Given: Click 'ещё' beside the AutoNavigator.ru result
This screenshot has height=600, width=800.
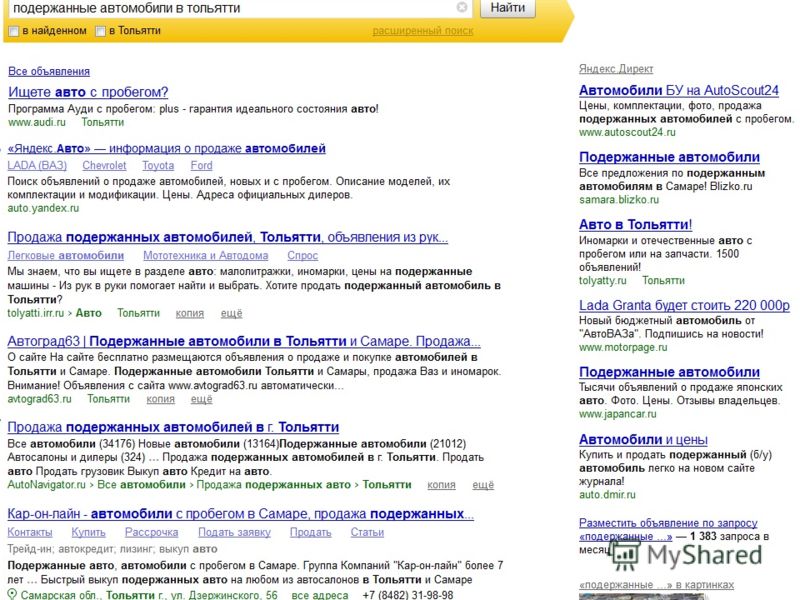Looking at the screenshot, I should pos(483,485).
